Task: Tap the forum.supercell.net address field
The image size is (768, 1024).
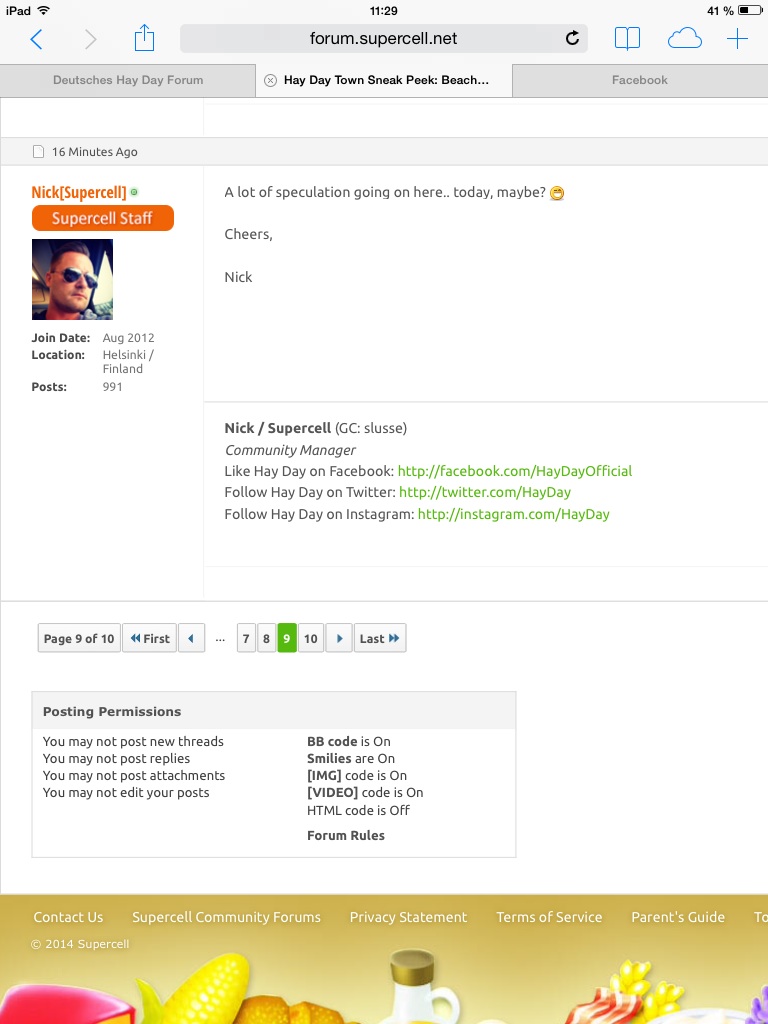Action: click(x=383, y=39)
